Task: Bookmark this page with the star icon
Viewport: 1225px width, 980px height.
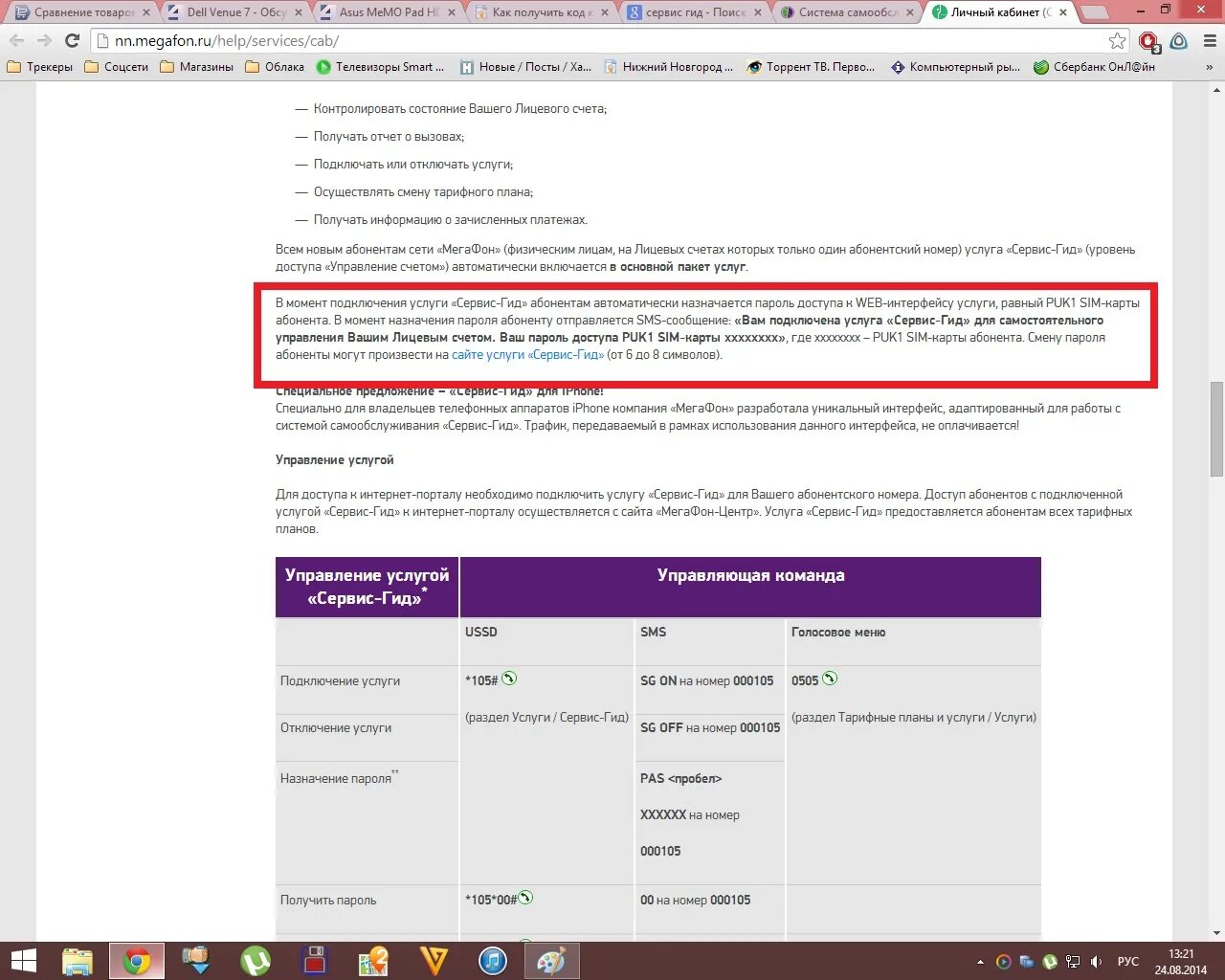Action: click(1117, 40)
